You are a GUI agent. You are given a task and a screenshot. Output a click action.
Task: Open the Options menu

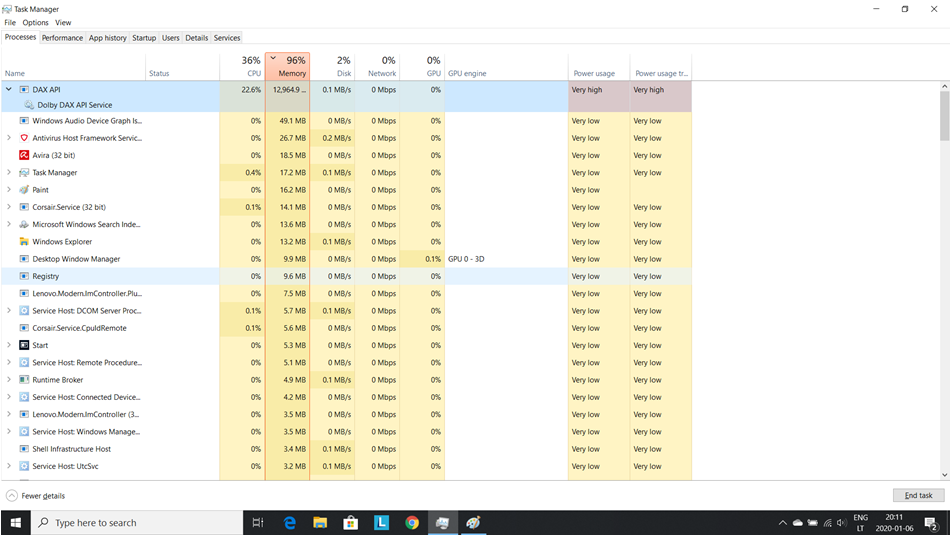(35, 22)
